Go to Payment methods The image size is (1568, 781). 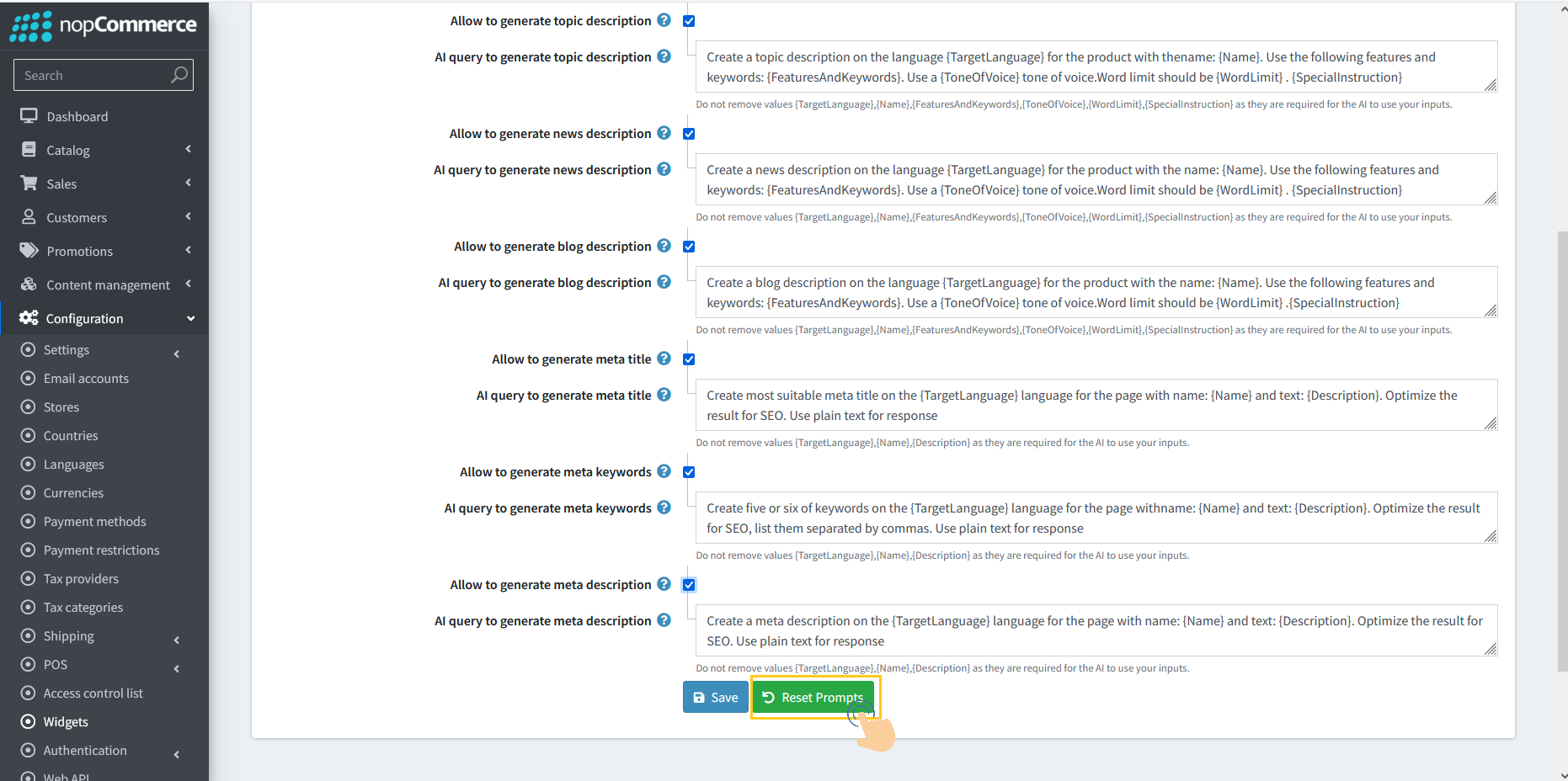[x=94, y=521]
